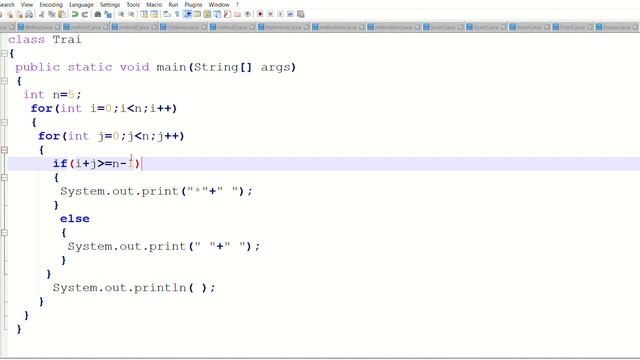The width and height of the screenshot is (640, 360).
Task: Click the Cut scissors icon
Action: click(42, 14)
